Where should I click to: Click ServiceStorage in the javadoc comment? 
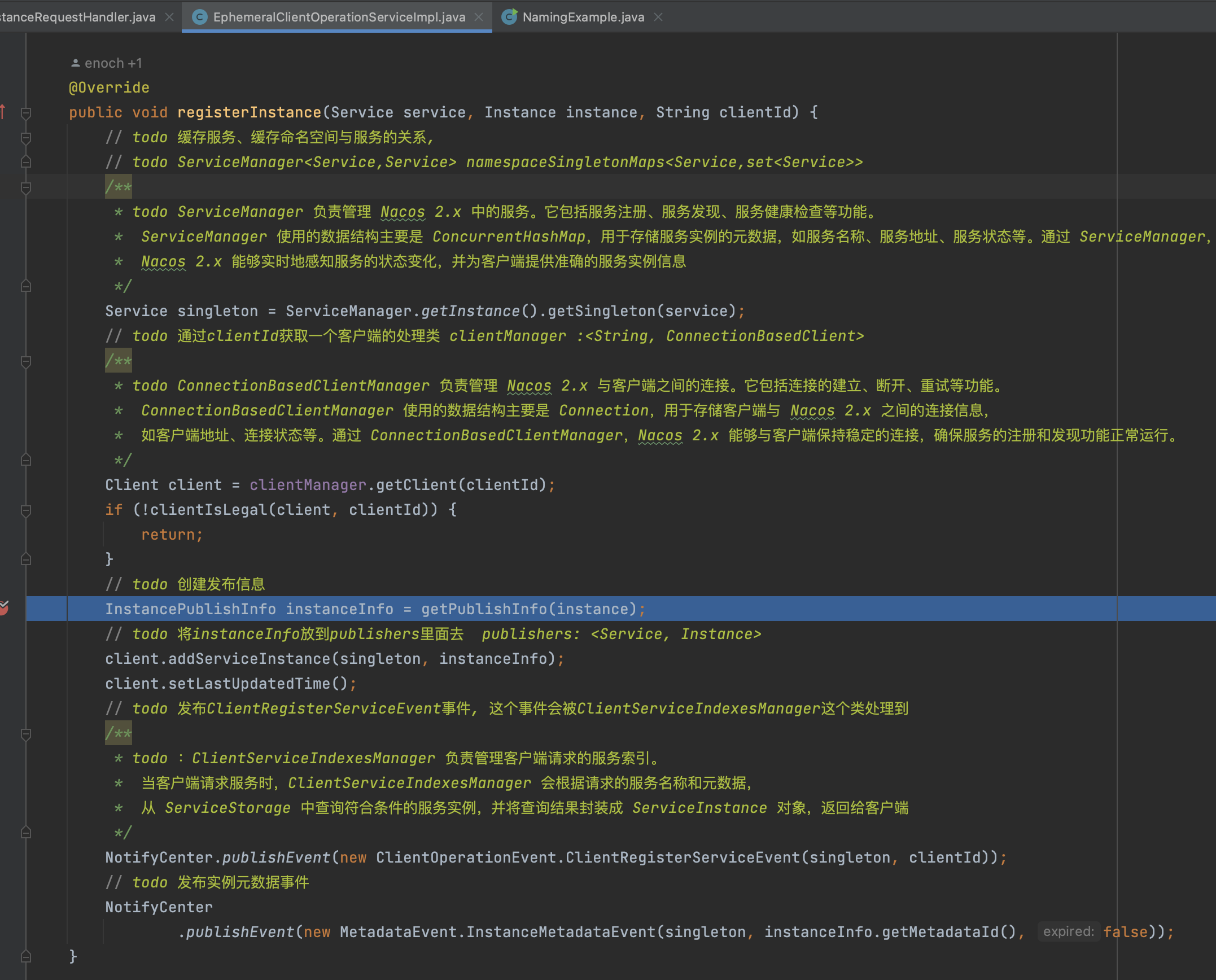coord(228,808)
